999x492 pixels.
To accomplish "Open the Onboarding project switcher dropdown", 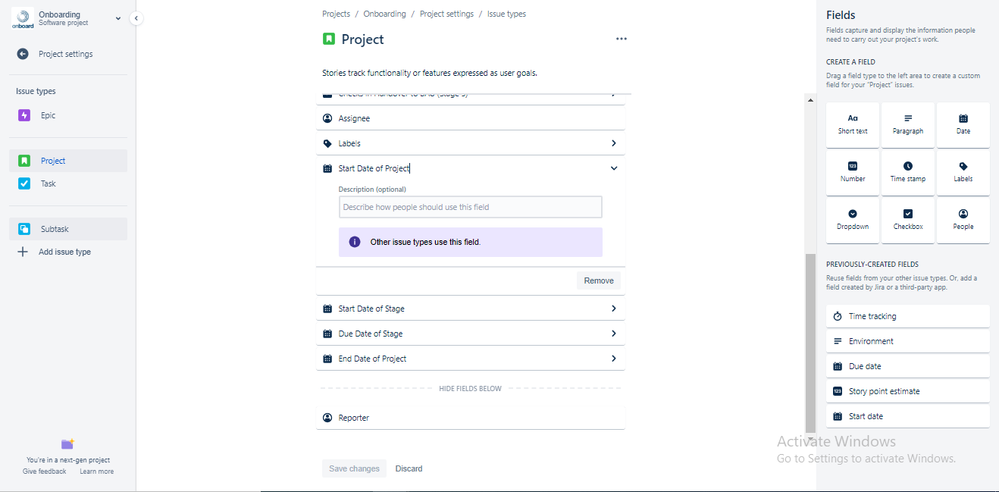I will pyautogui.click(x=118, y=18).
